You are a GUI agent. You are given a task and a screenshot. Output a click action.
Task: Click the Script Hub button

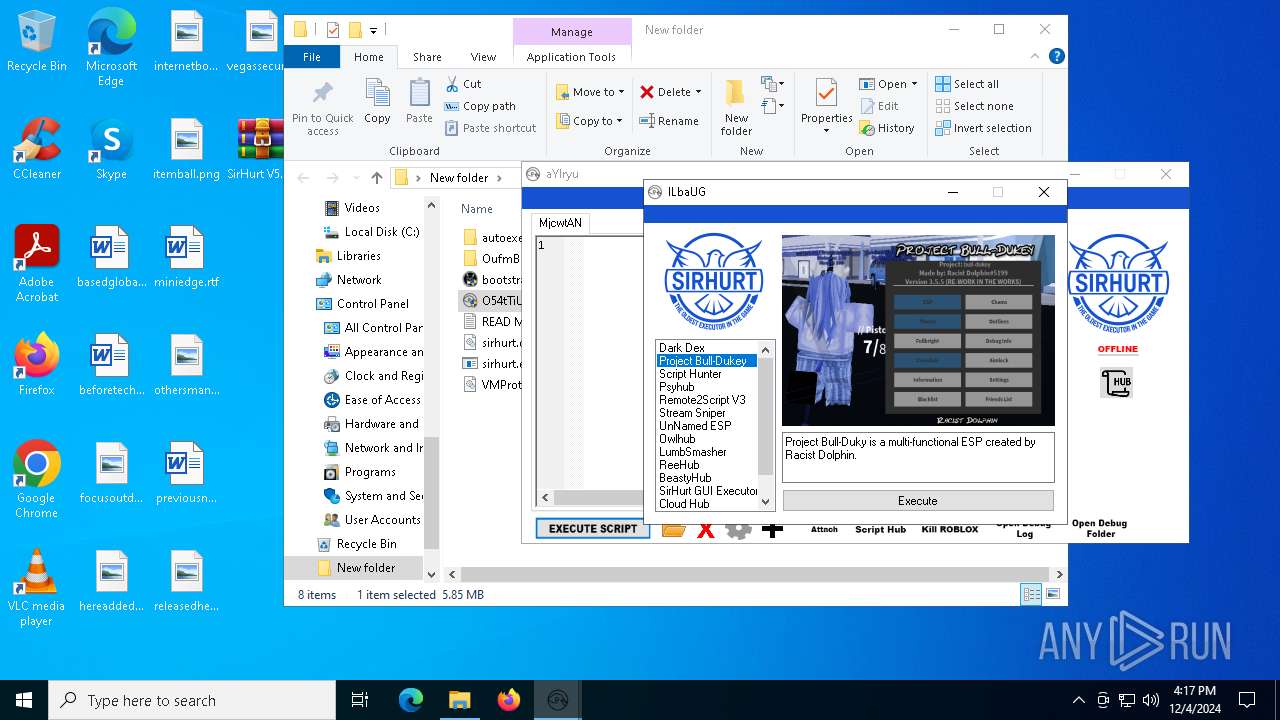880,529
